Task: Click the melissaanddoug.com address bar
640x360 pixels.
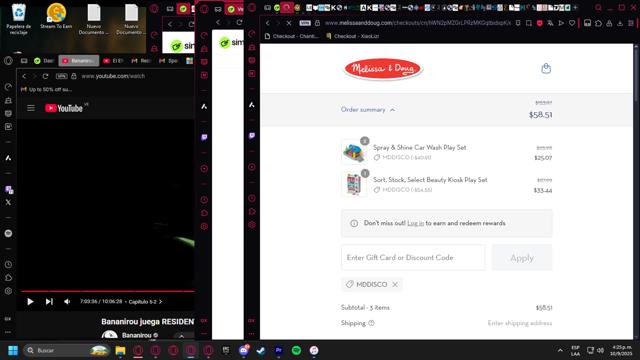Action: [x=418, y=23]
